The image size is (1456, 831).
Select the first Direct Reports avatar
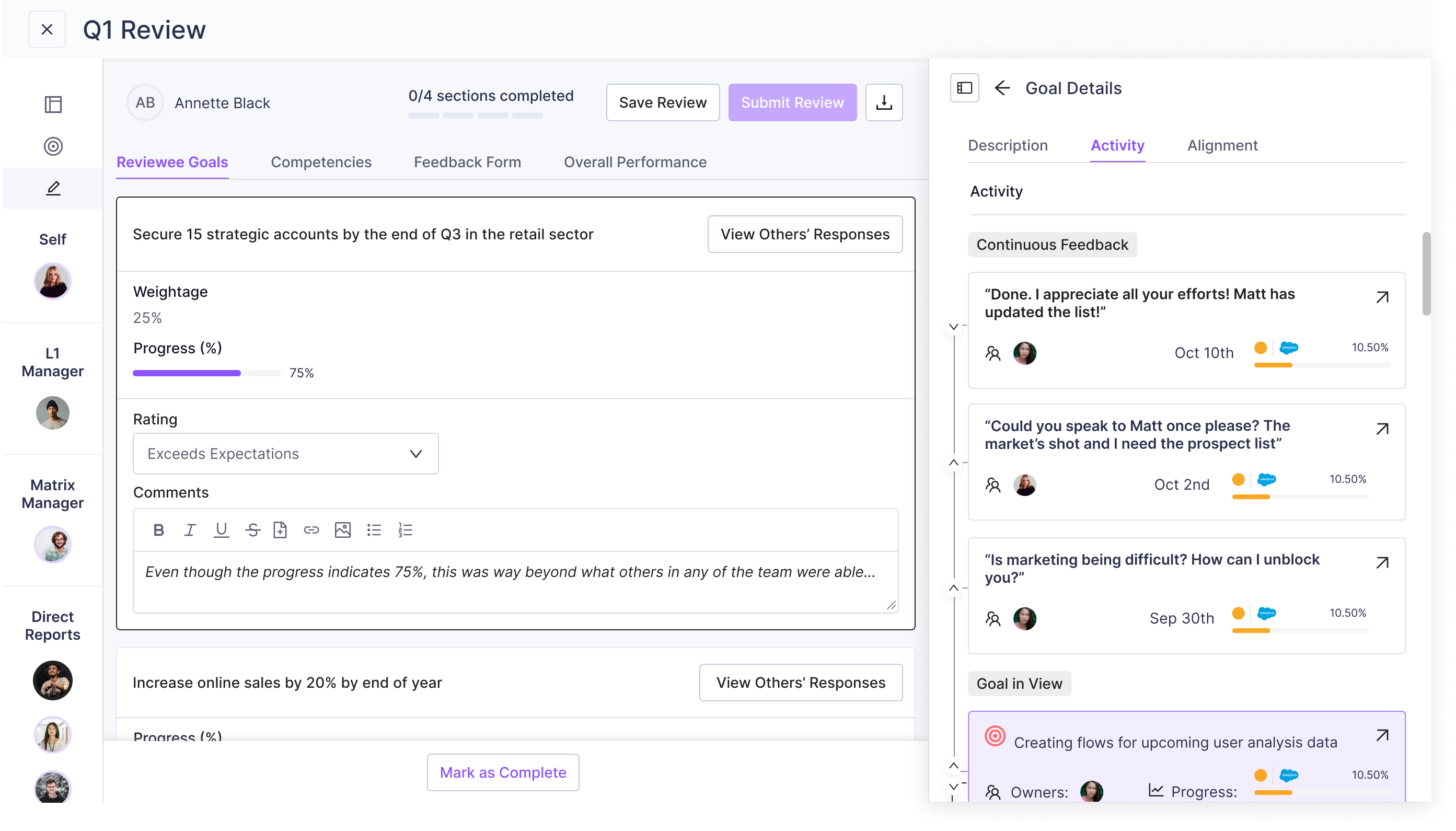52,680
